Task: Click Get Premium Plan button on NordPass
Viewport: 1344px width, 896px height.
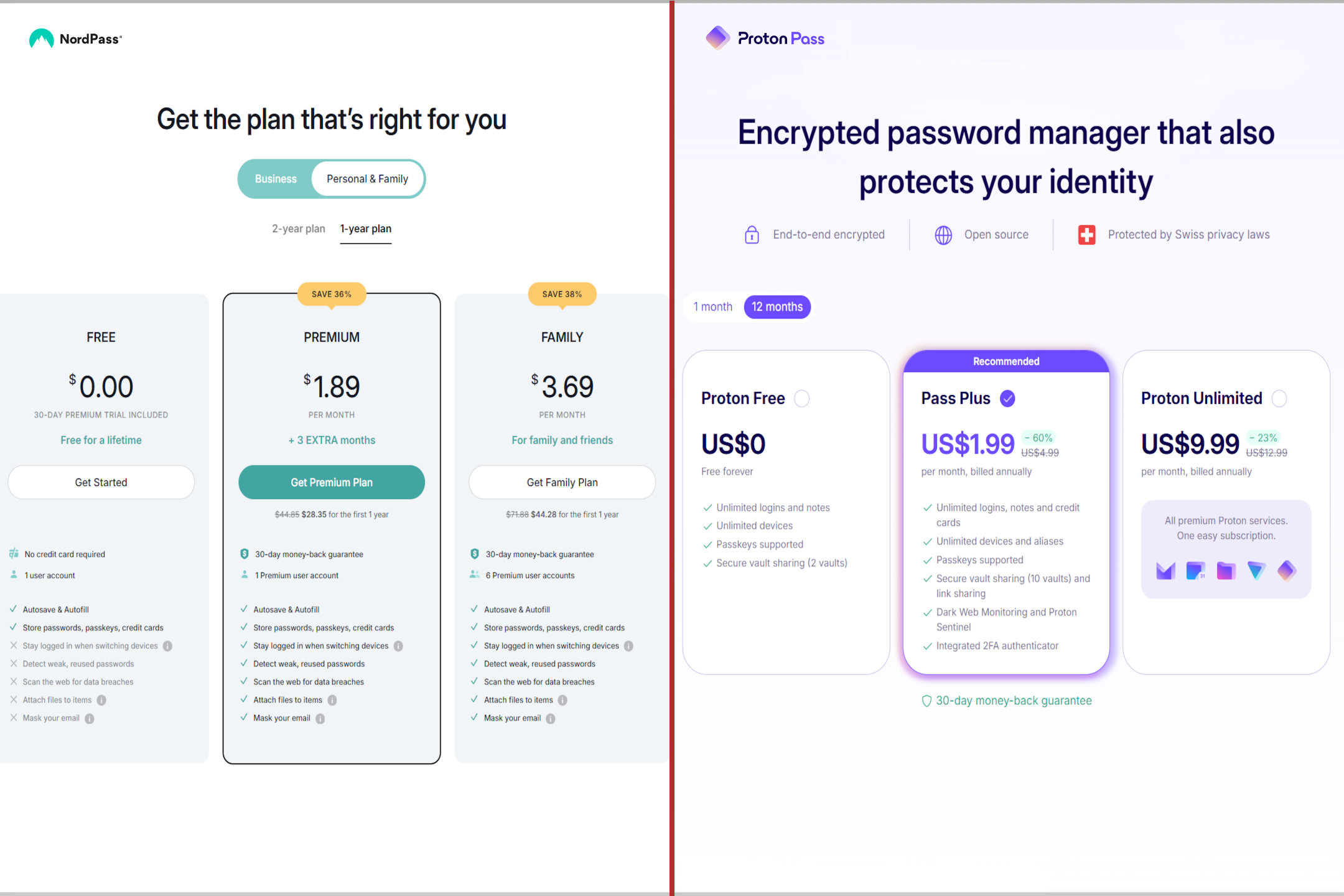Action: coord(331,483)
